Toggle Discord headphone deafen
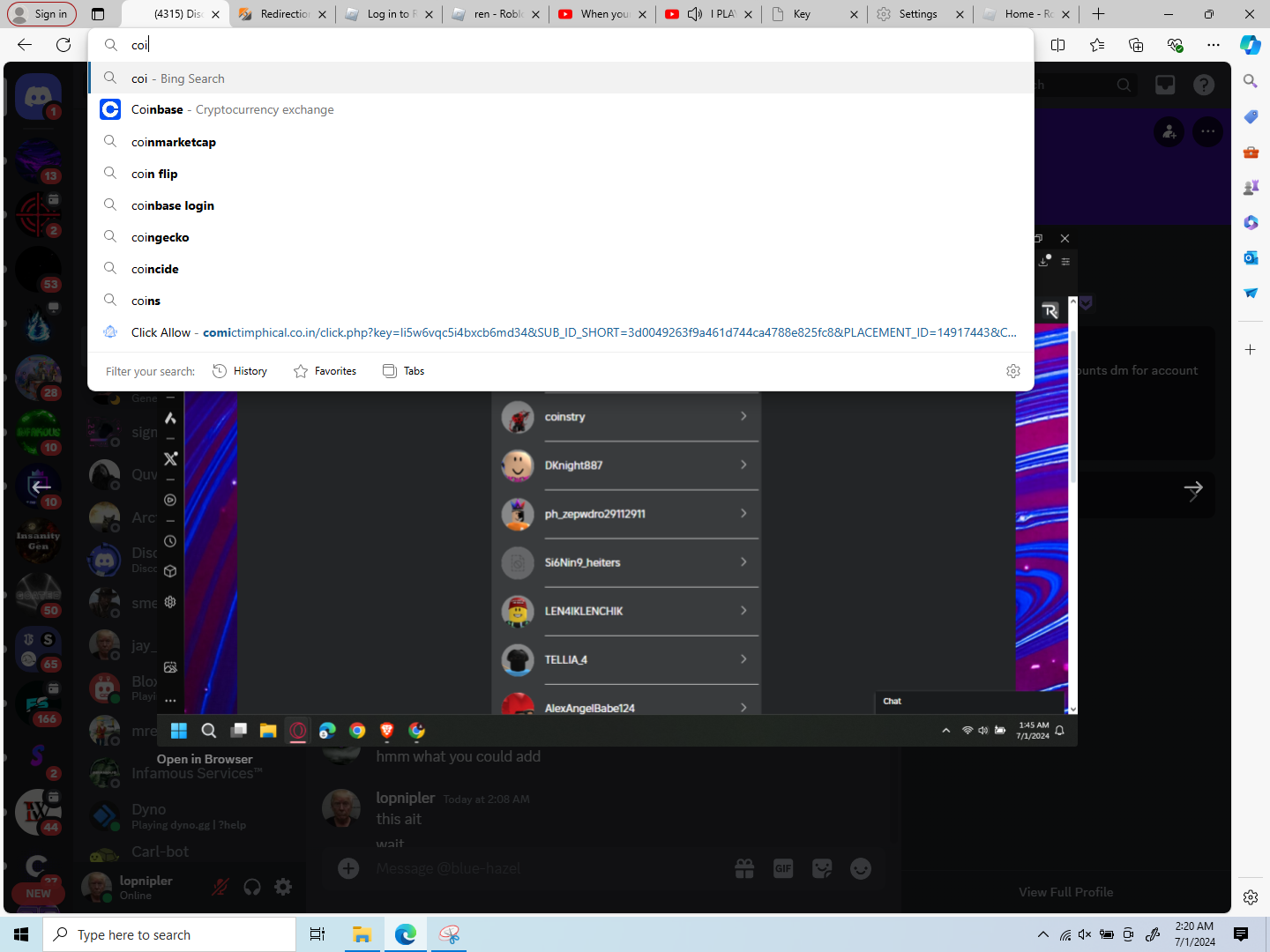The width and height of the screenshot is (1270, 952). [252, 887]
